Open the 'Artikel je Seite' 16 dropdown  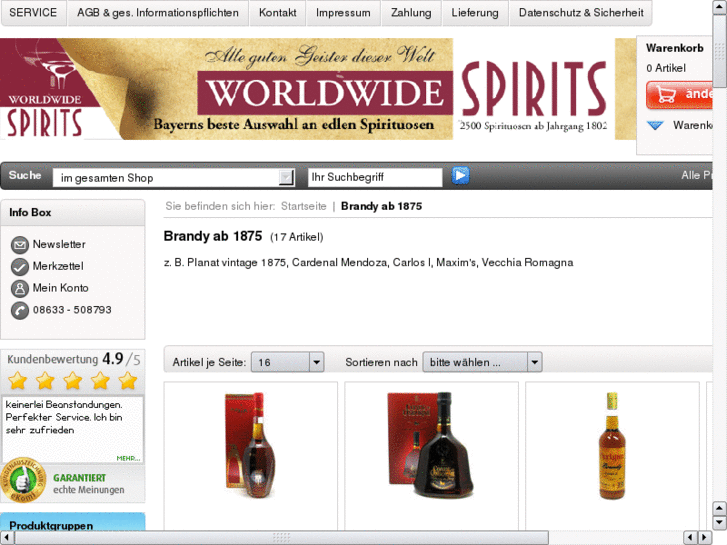coord(287,362)
